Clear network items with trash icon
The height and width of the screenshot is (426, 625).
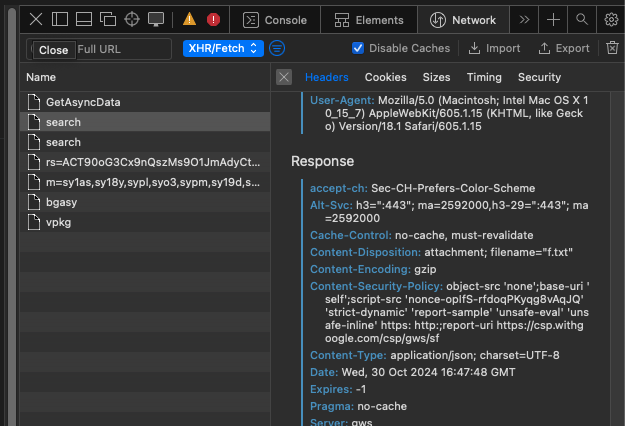pos(612,48)
